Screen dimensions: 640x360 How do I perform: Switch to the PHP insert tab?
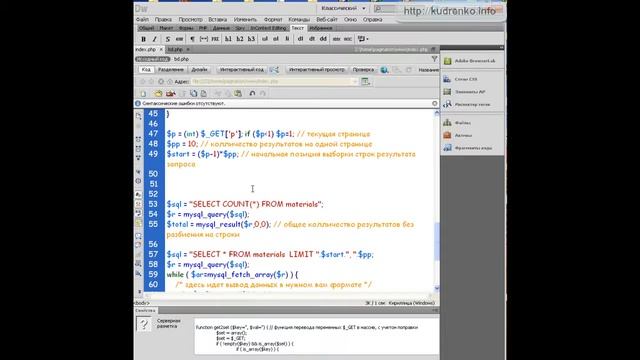[203, 28]
